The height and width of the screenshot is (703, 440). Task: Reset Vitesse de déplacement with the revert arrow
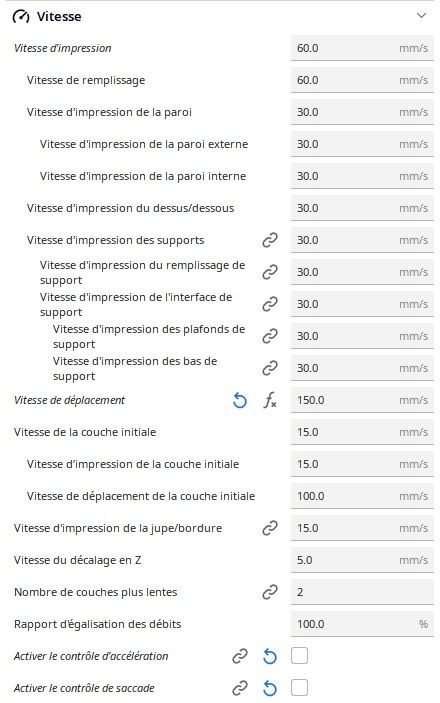click(x=240, y=400)
